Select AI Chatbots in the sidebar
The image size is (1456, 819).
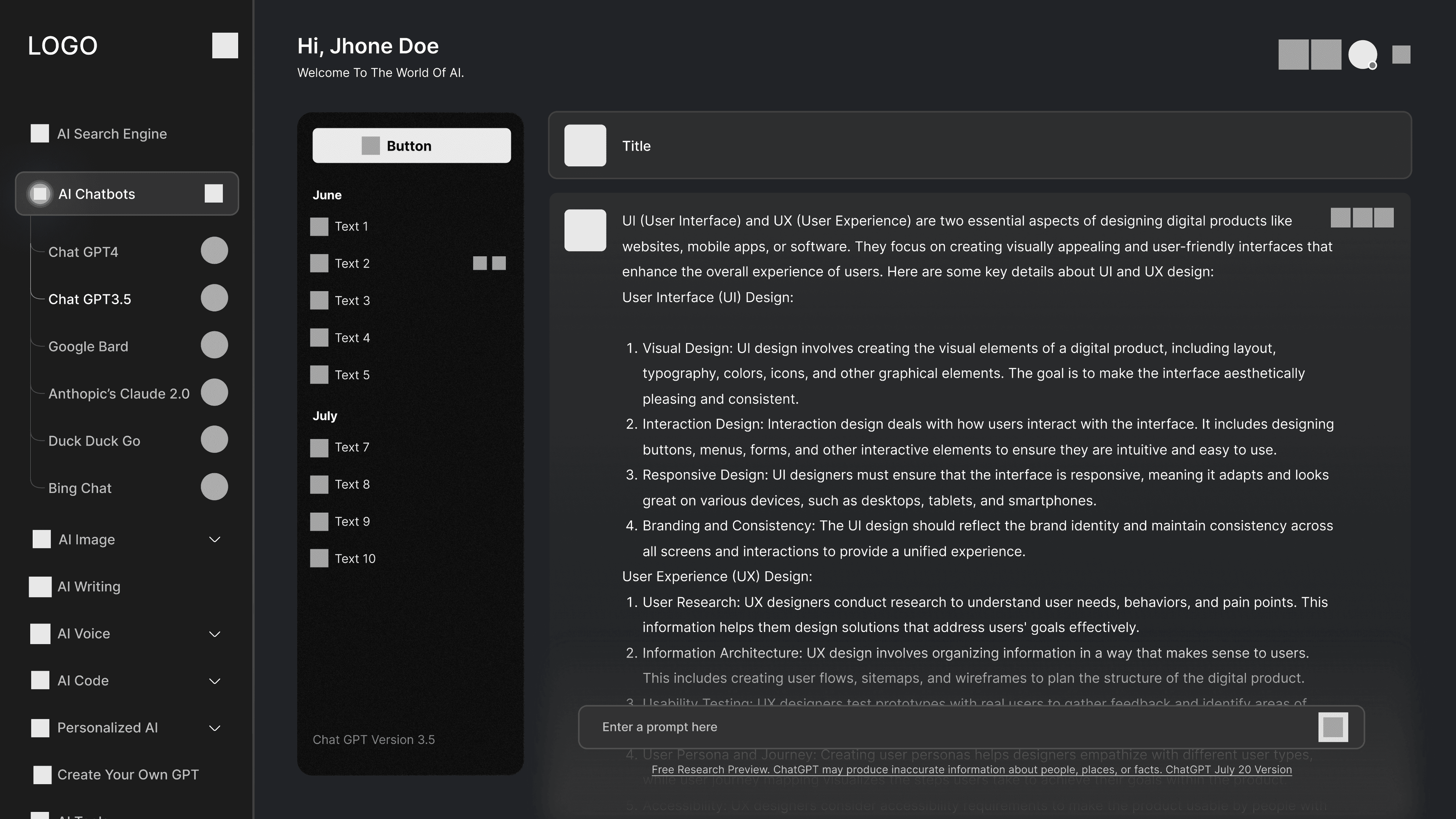point(127,193)
